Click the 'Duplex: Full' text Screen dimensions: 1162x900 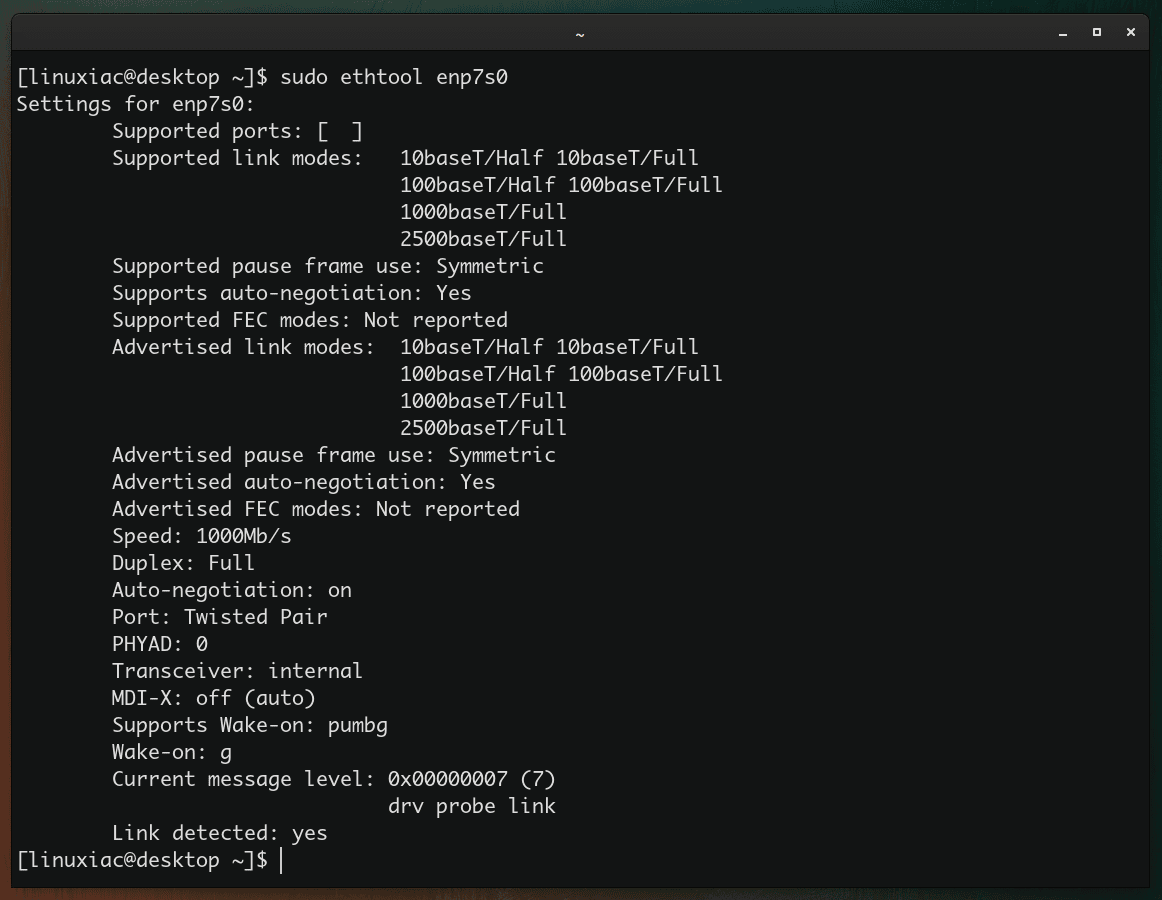[180, 562]
